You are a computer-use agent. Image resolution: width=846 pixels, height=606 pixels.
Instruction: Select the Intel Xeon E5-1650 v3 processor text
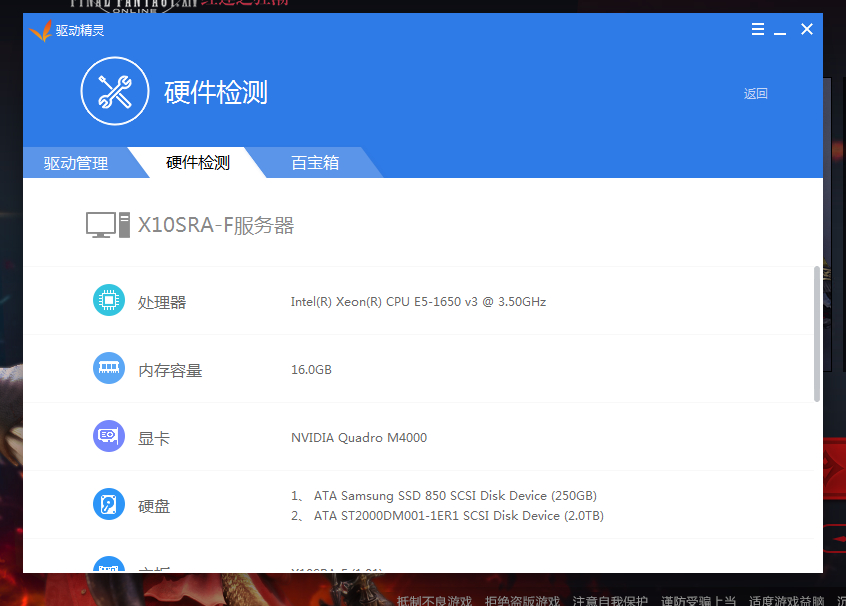pyautogui.click(x=418, y=302)
